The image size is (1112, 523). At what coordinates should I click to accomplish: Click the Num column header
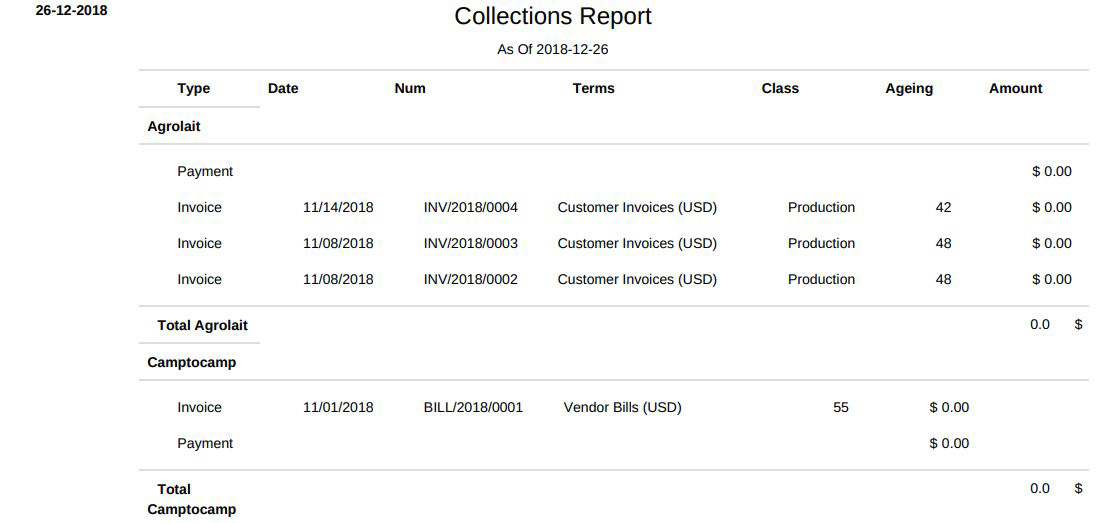410,89
